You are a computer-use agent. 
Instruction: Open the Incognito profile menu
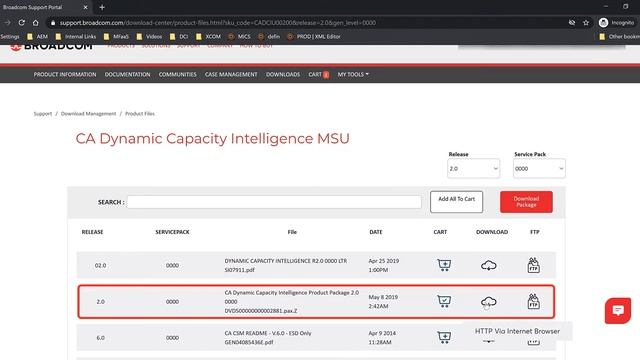click(616, 23)
